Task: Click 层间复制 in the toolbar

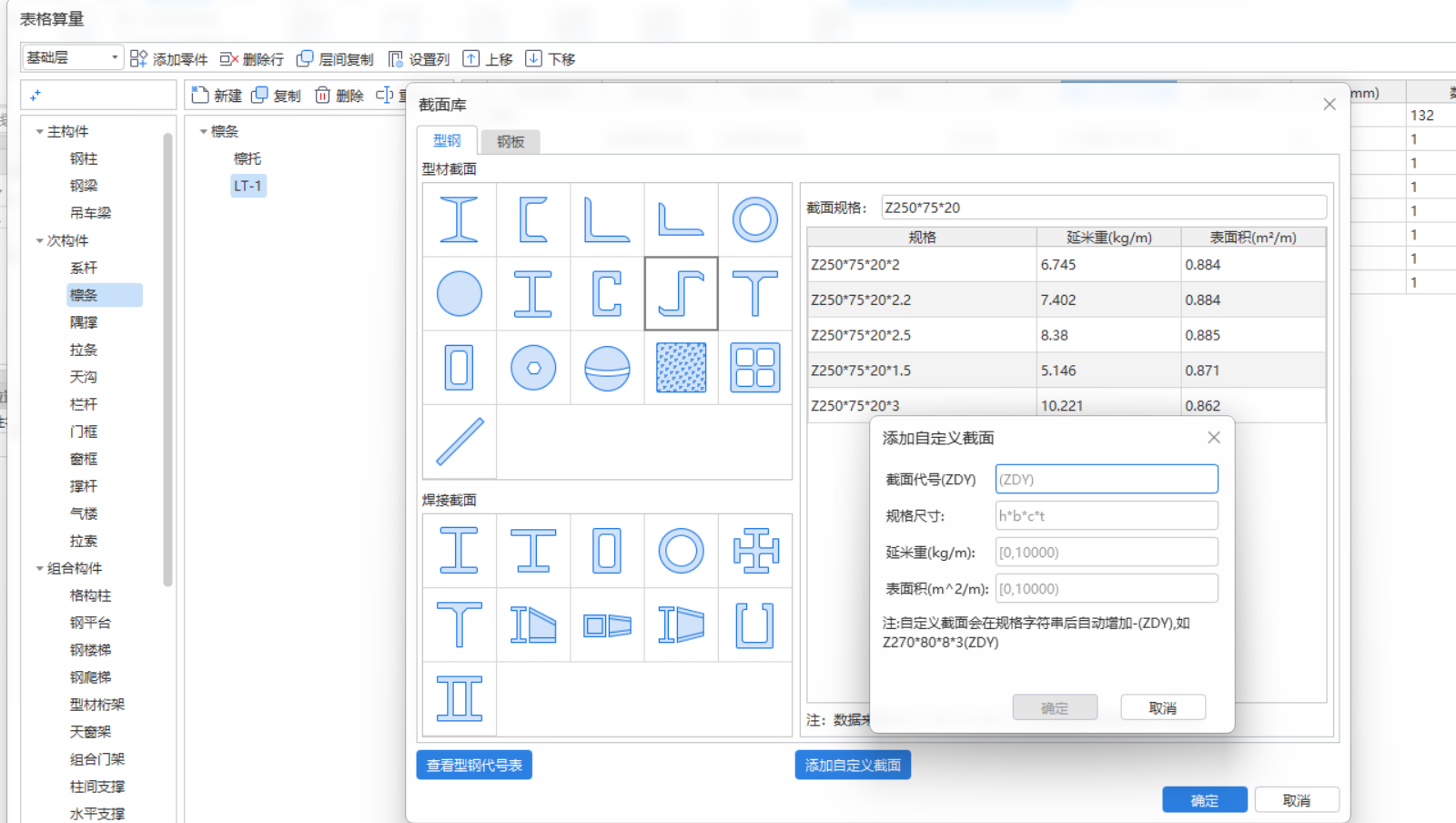Action: 335,59
